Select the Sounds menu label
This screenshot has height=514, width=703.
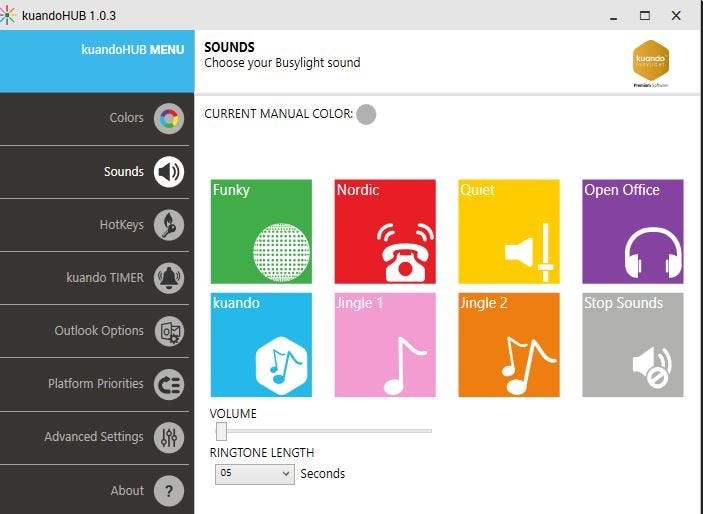pyautogui.click(x=124, y=171)
